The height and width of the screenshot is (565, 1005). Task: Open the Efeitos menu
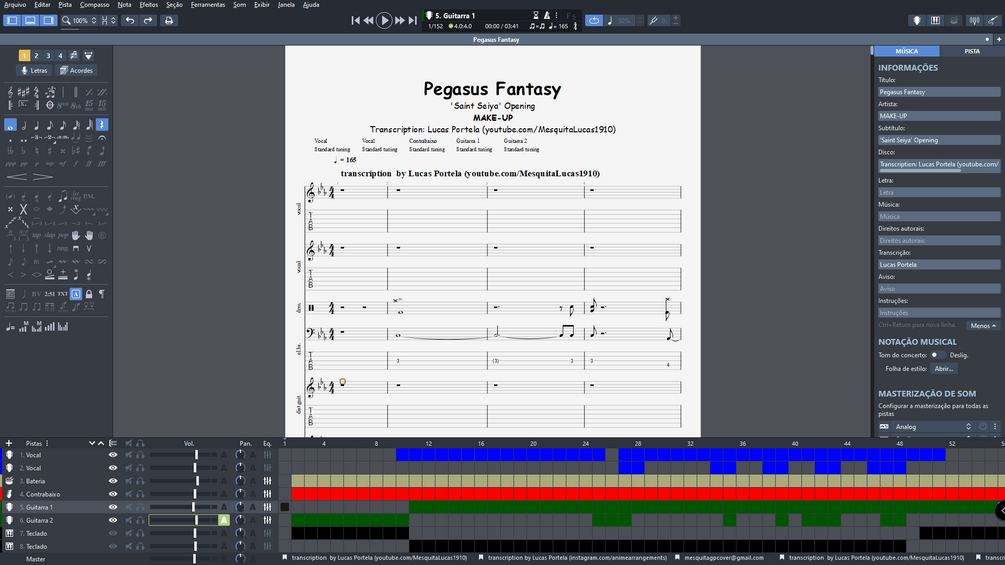149,4
